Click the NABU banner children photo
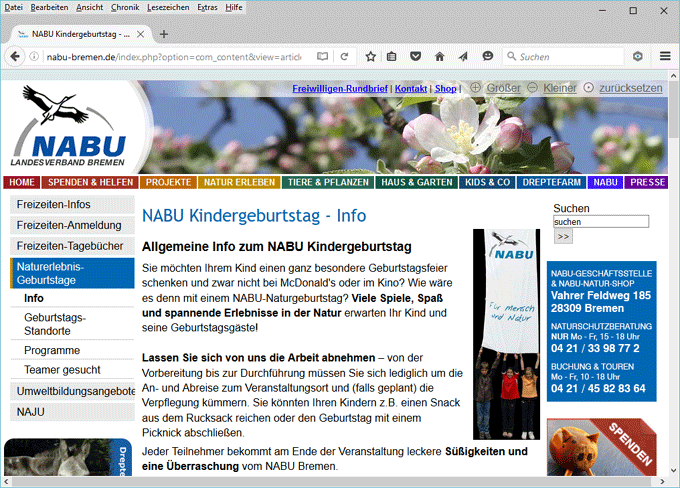 (x=506, y=334)
